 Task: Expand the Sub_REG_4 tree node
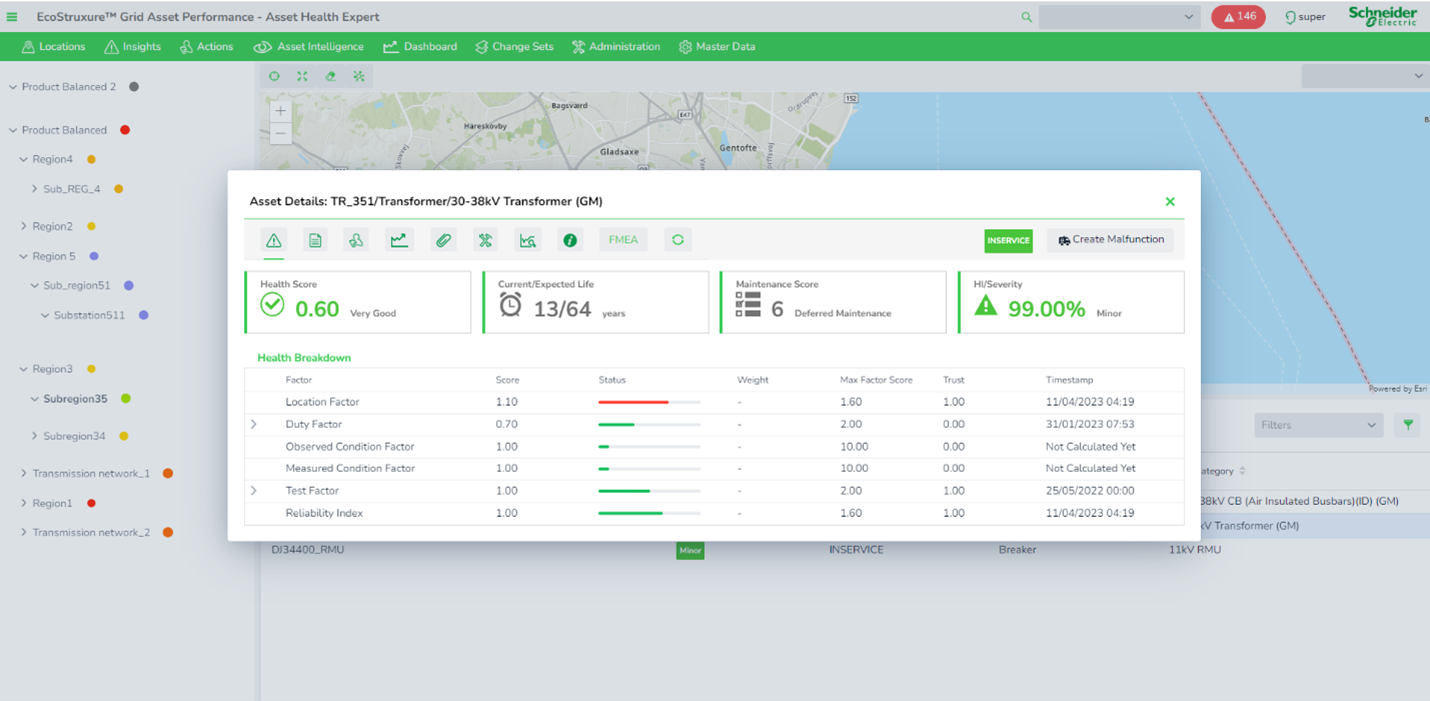point(34,189)
